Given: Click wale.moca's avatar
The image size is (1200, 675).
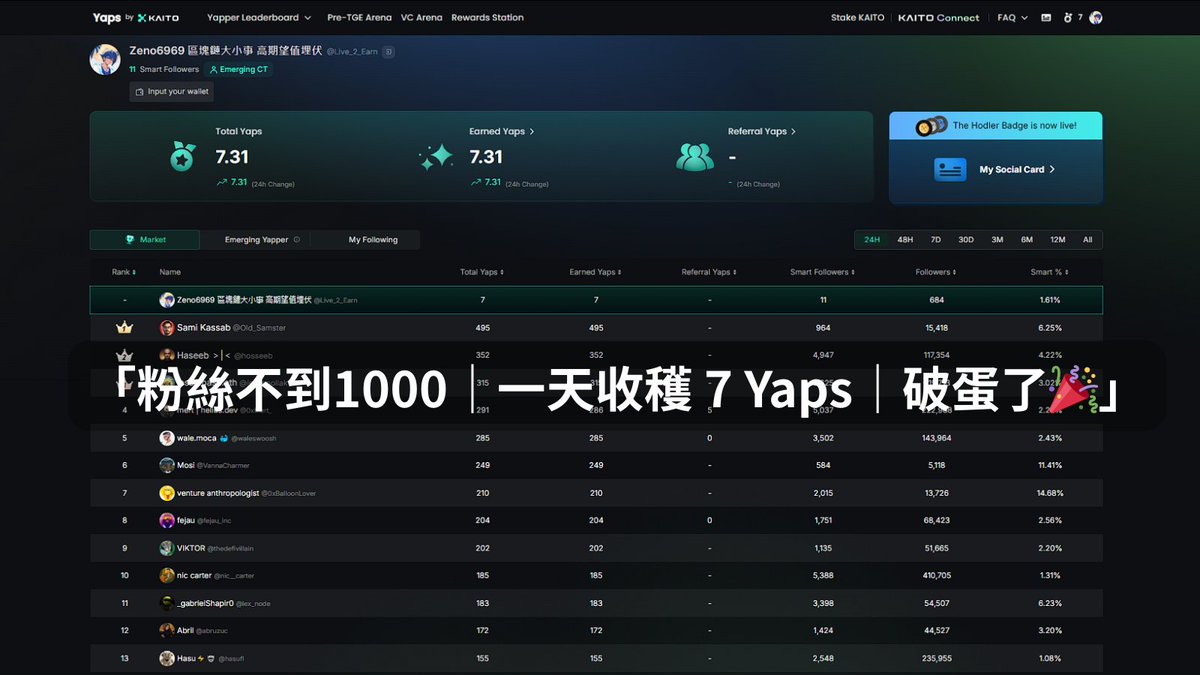Looking at the screenshot, I should tap(167, 438).
